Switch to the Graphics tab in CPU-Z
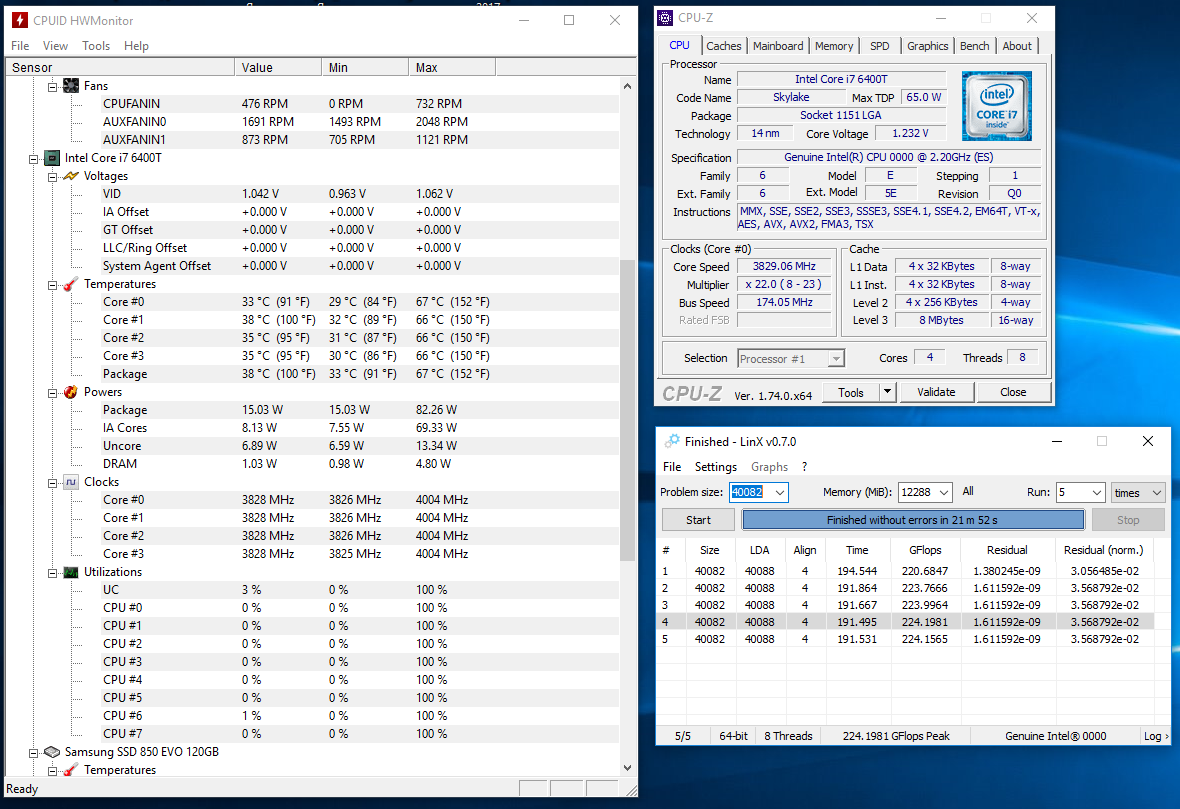The image size is (1180, 809). (x=927, y=46)
